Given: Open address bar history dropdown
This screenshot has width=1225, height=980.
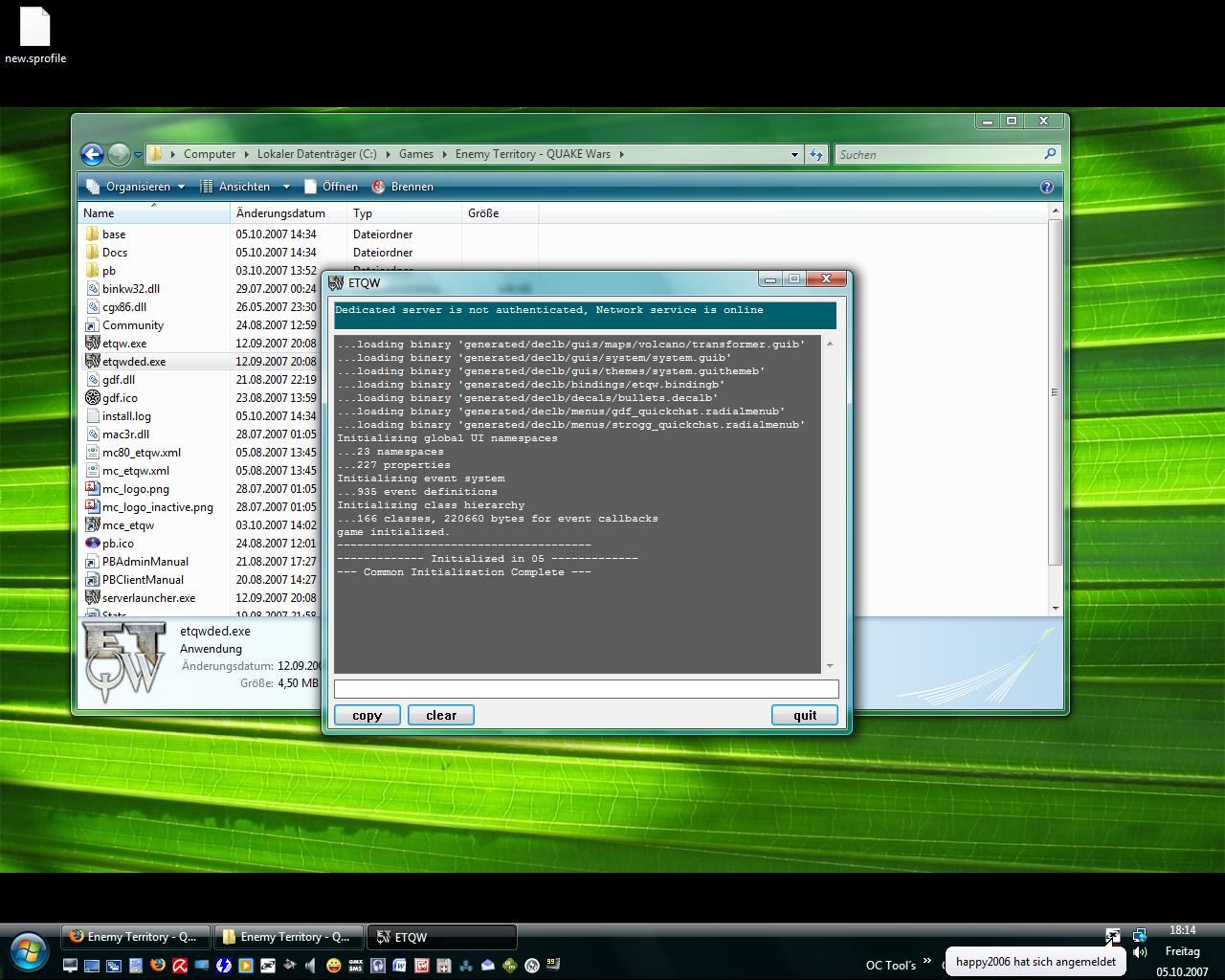Looking at the screenshot, I should [x=794, y=154].
